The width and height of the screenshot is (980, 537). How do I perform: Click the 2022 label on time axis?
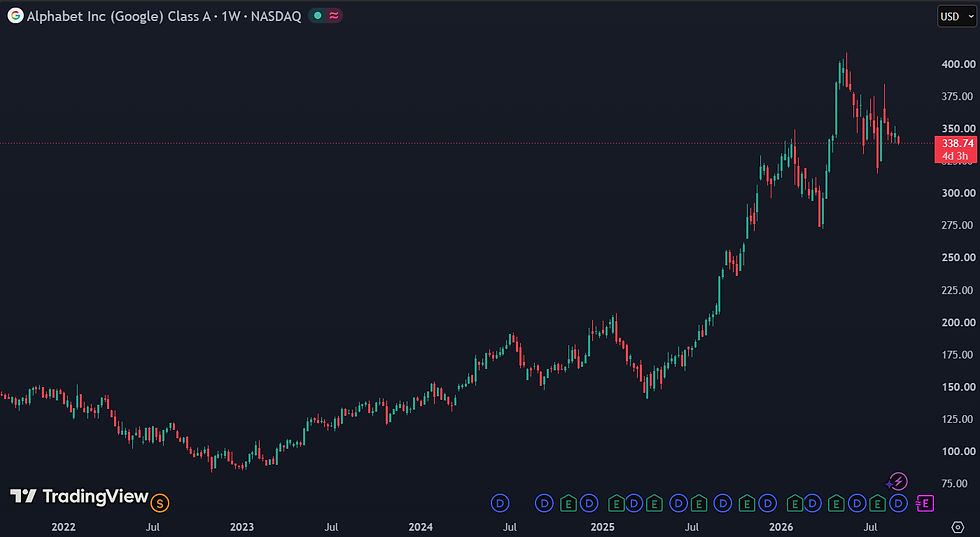(x=63, y=527)
